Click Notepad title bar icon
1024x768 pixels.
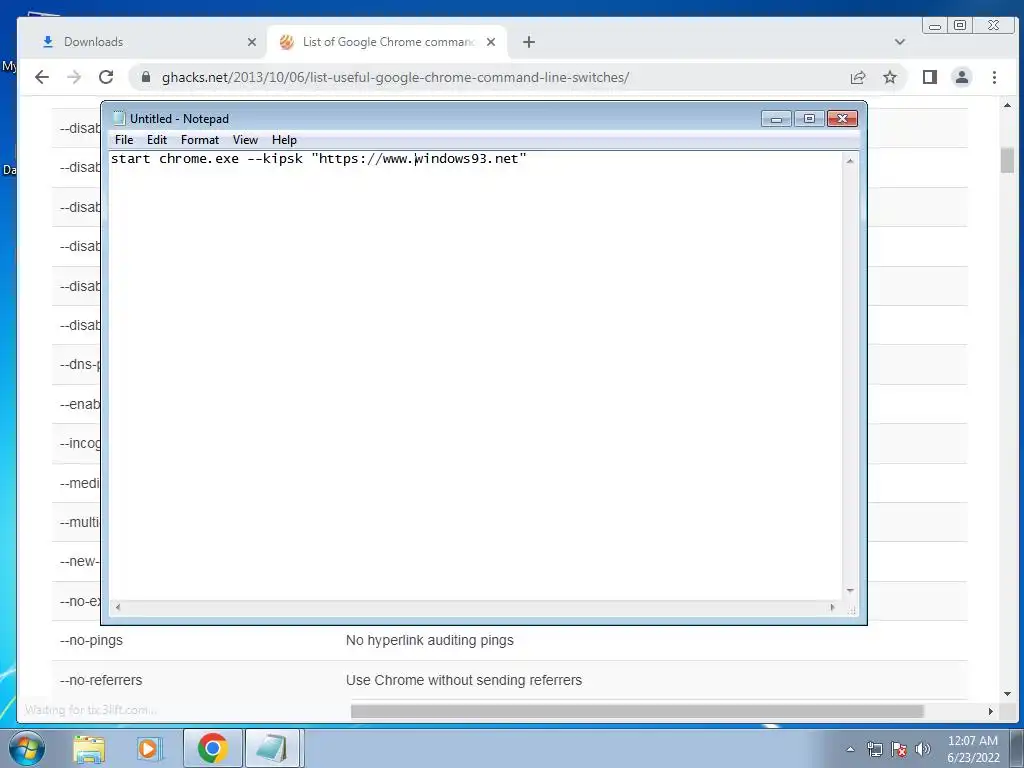click(119, 118)
